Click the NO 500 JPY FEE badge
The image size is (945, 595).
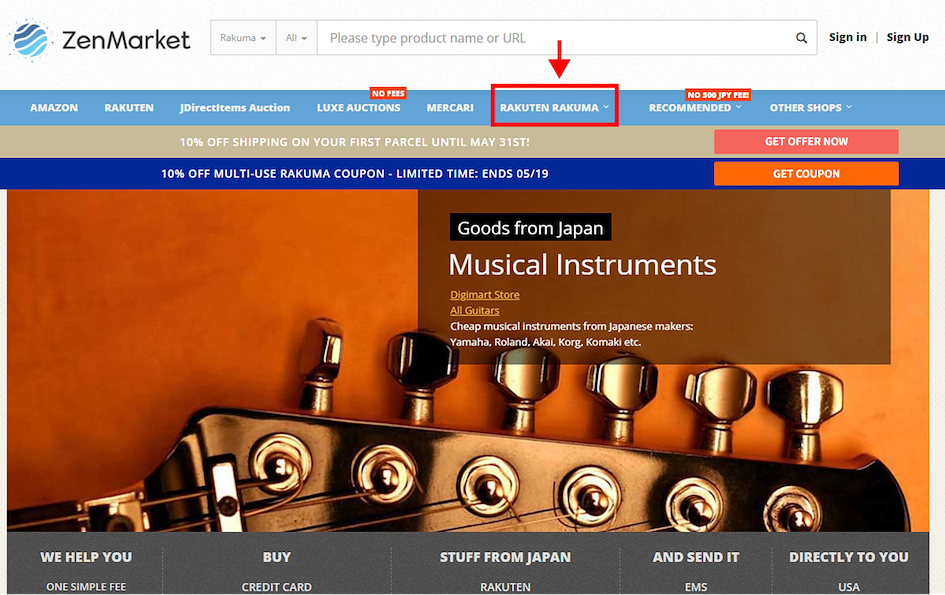click(718, 95)
